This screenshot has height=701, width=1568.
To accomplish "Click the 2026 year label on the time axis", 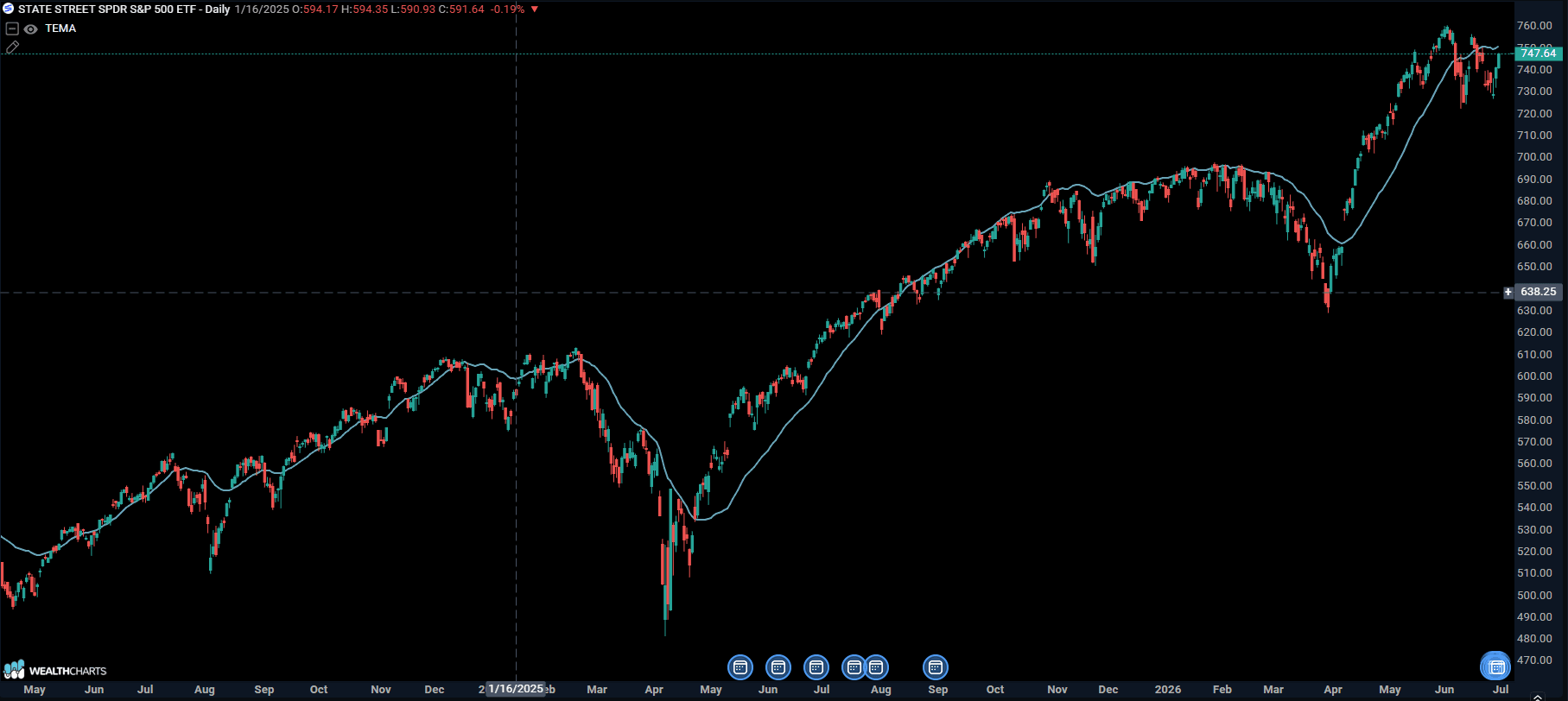I will pyautogui.click(x=1168, y=690).
